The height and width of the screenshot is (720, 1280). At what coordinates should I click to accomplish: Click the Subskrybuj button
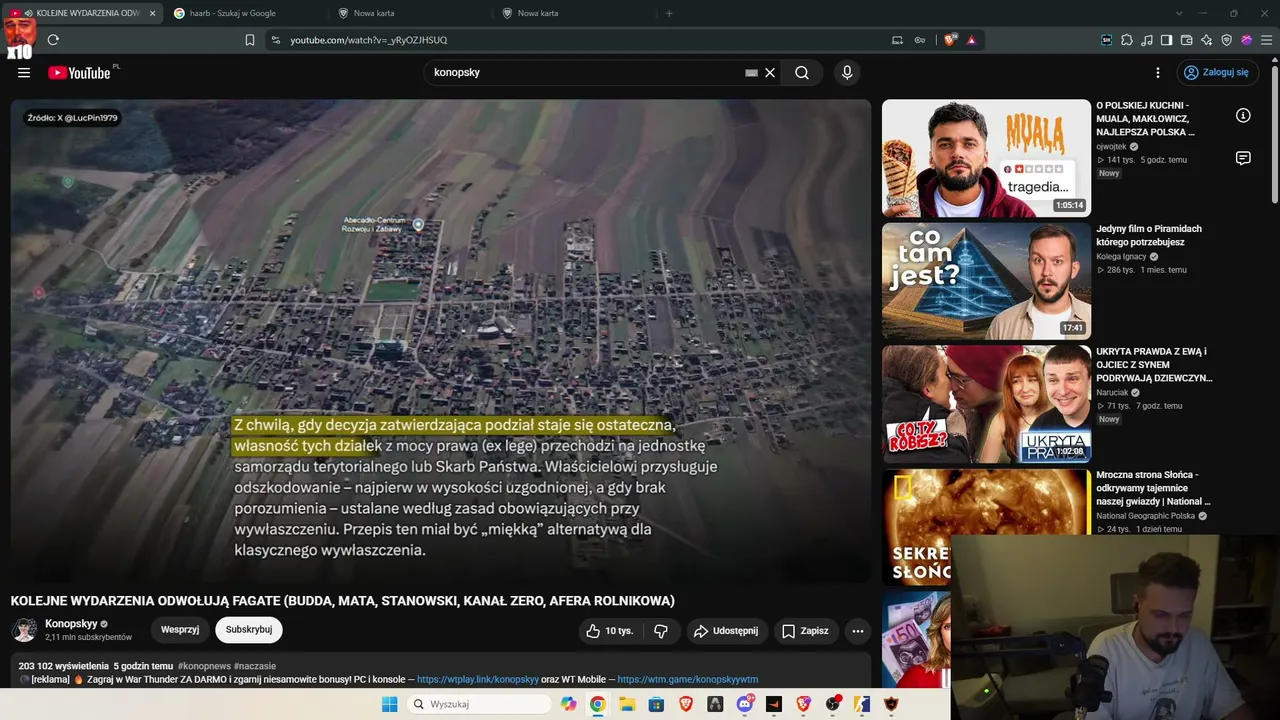point(249,630)
